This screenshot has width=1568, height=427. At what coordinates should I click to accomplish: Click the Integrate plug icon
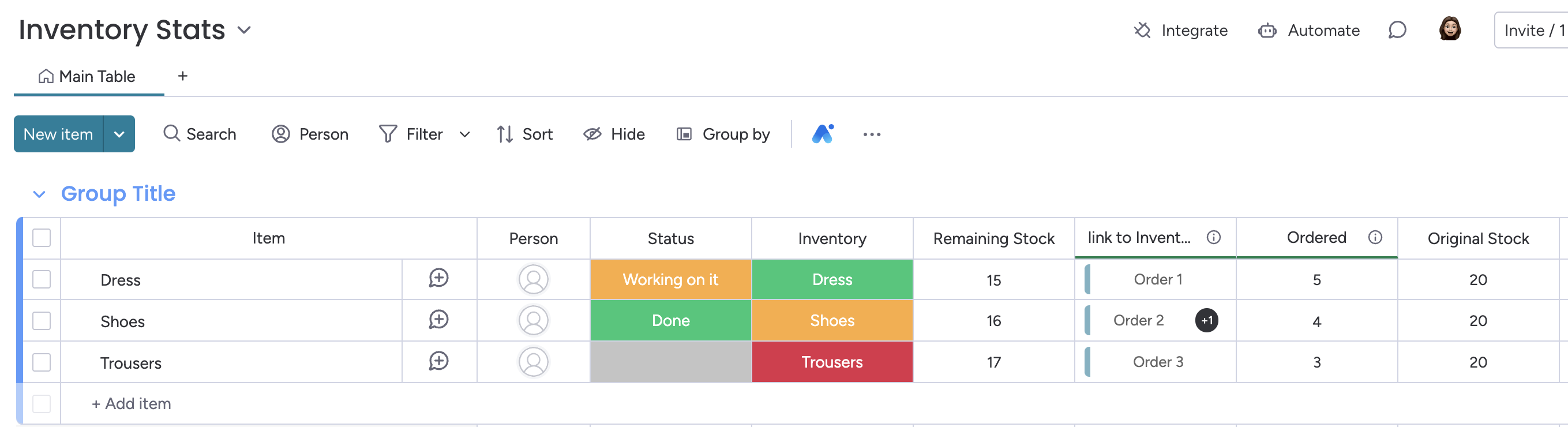tap(1142, 30)
